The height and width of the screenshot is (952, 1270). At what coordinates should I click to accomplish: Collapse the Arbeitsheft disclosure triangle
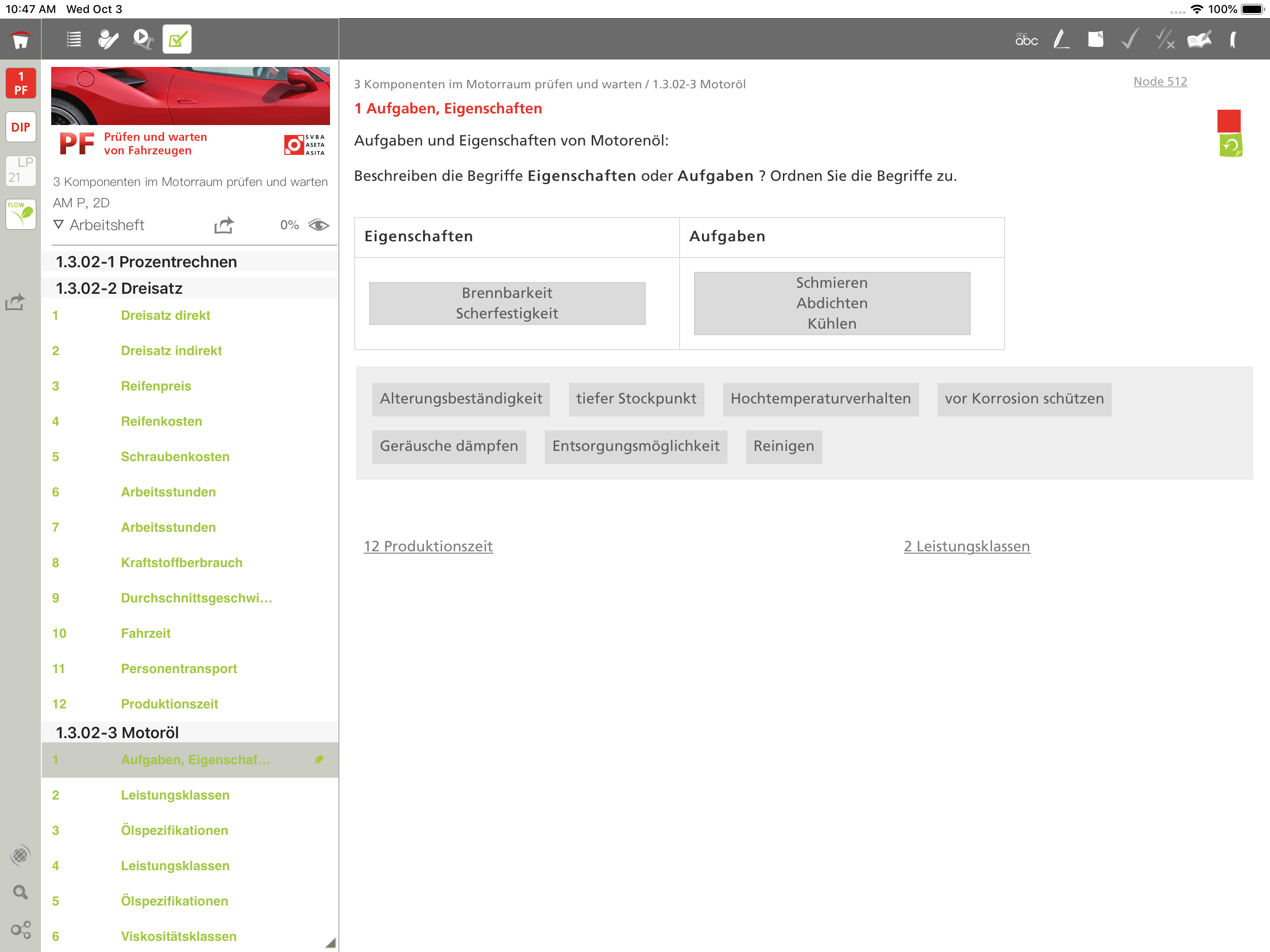coord(58,225)
